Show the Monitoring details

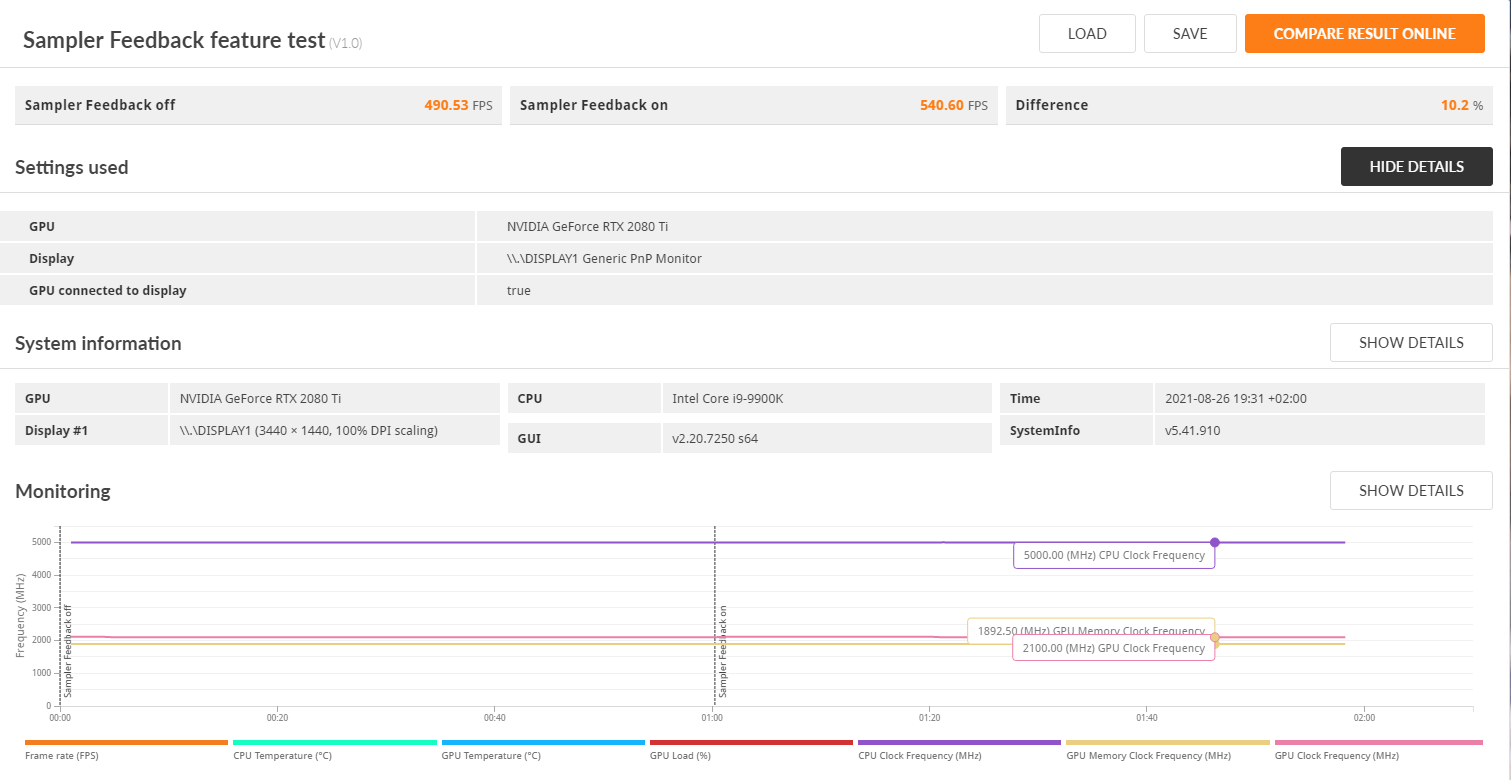click(1411, 490)
